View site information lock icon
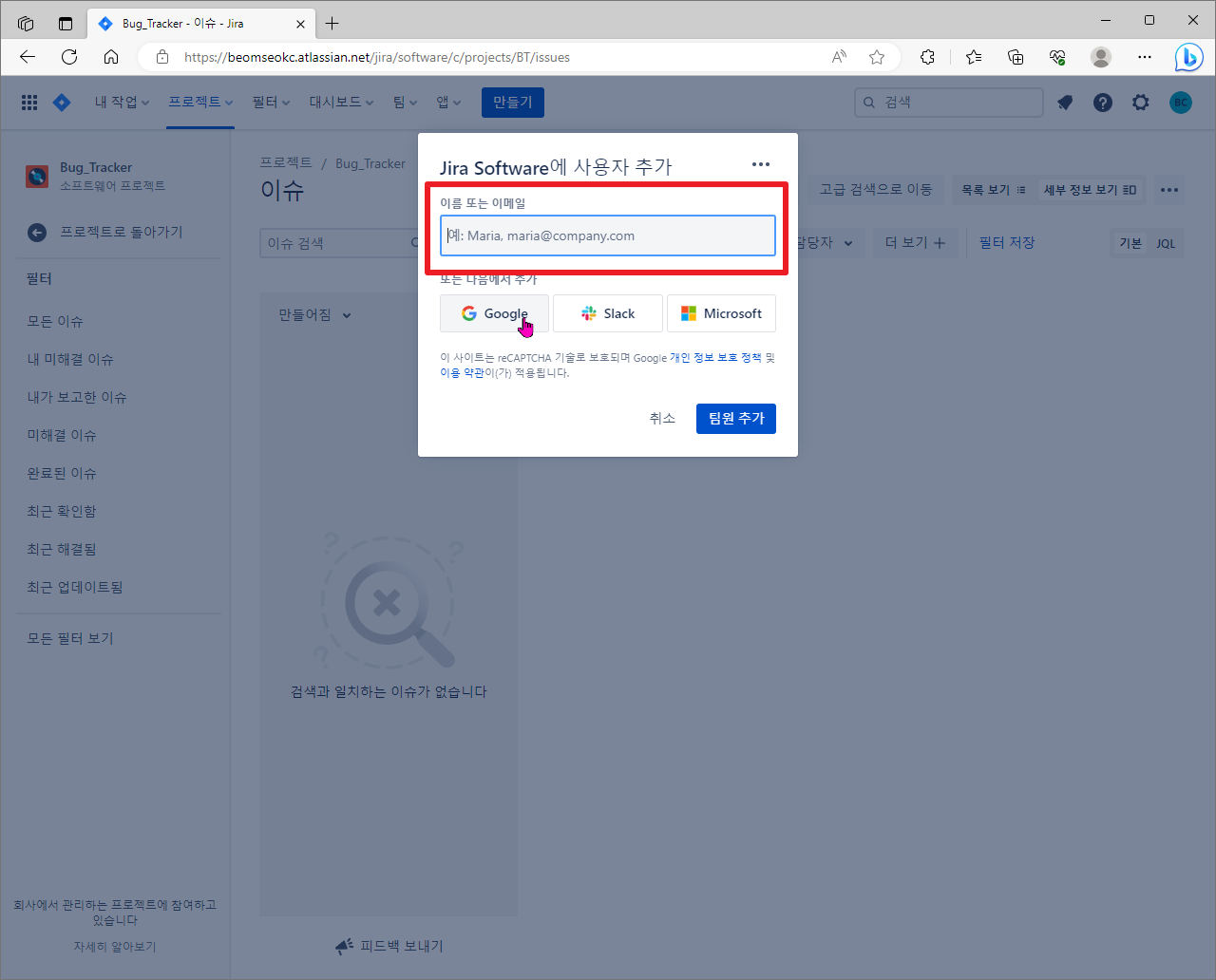Image resolution: width=1216 pixels, height=980 pixels. click(x=162, y=57)
